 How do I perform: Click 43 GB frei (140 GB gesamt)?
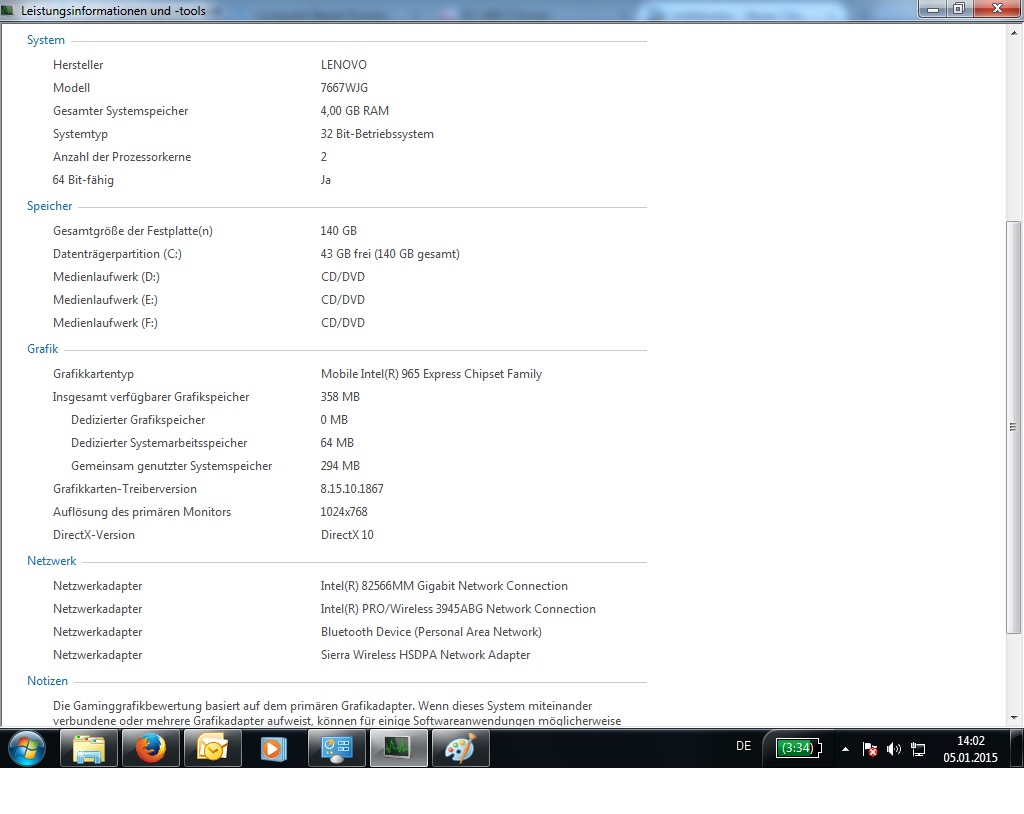[390, 253]
